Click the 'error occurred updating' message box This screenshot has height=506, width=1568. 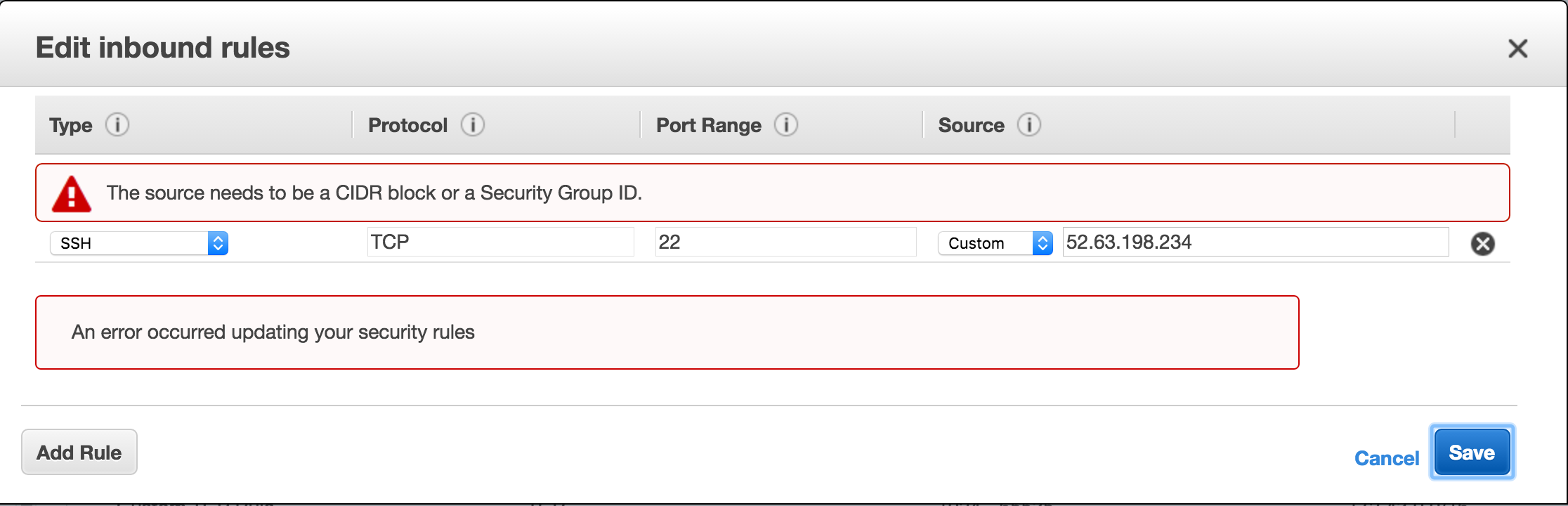(x=666, y=332)
